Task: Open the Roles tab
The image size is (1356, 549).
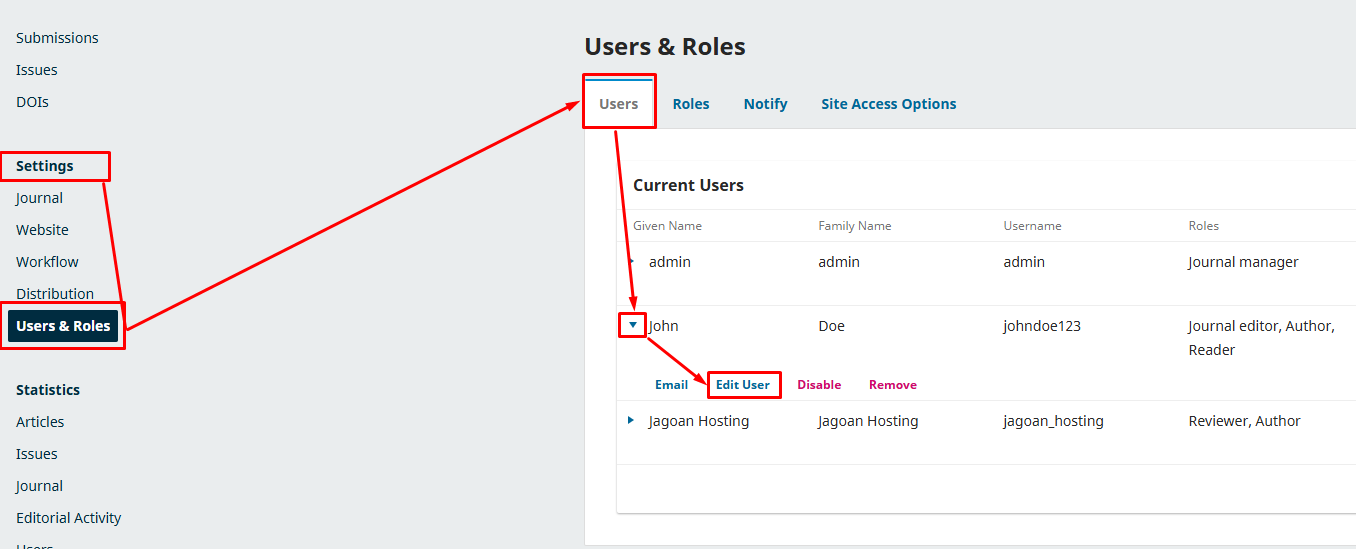Action: coord(691,104)
